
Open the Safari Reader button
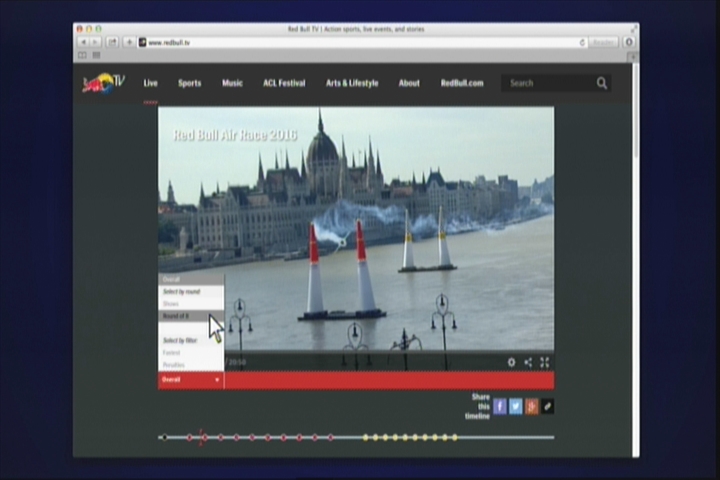603,42
